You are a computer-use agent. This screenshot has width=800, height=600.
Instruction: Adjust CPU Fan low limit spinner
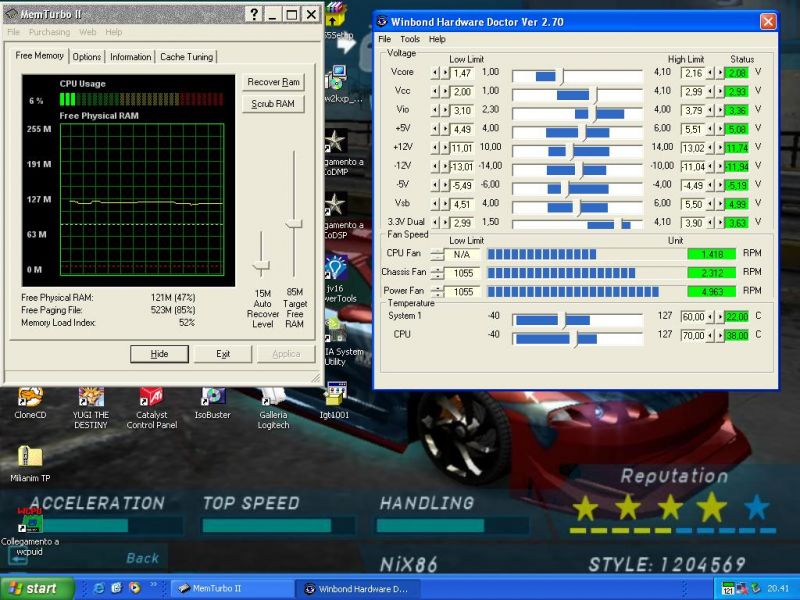(x=437, y=254)
